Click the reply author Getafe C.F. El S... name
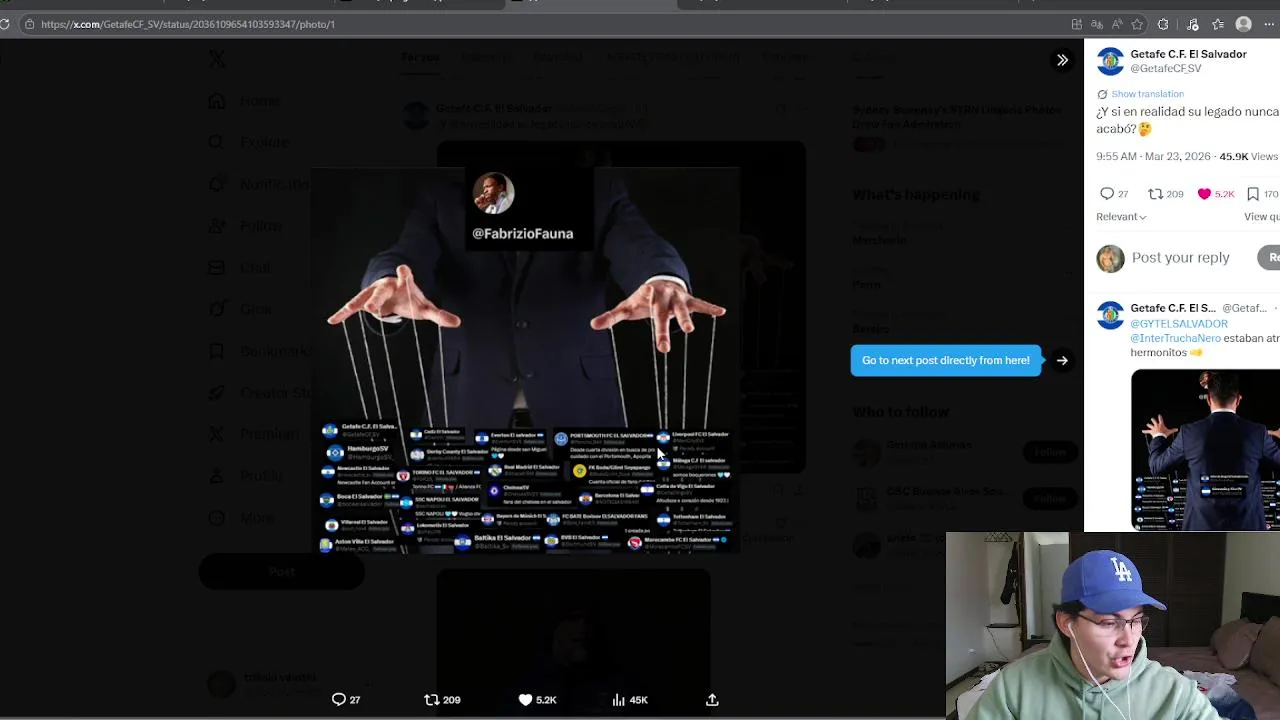1280x720 pixels. (1173, 308)
